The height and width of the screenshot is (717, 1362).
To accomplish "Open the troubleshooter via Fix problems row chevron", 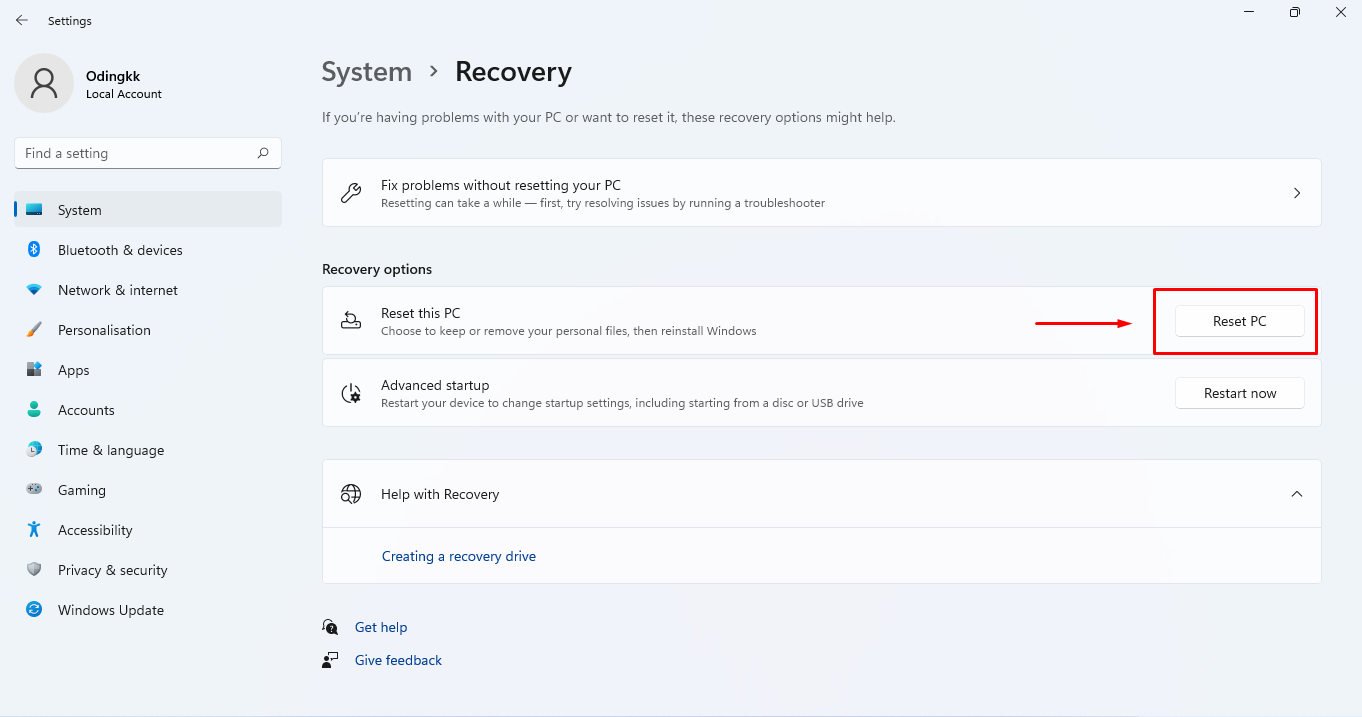I will click(1297, 192).
